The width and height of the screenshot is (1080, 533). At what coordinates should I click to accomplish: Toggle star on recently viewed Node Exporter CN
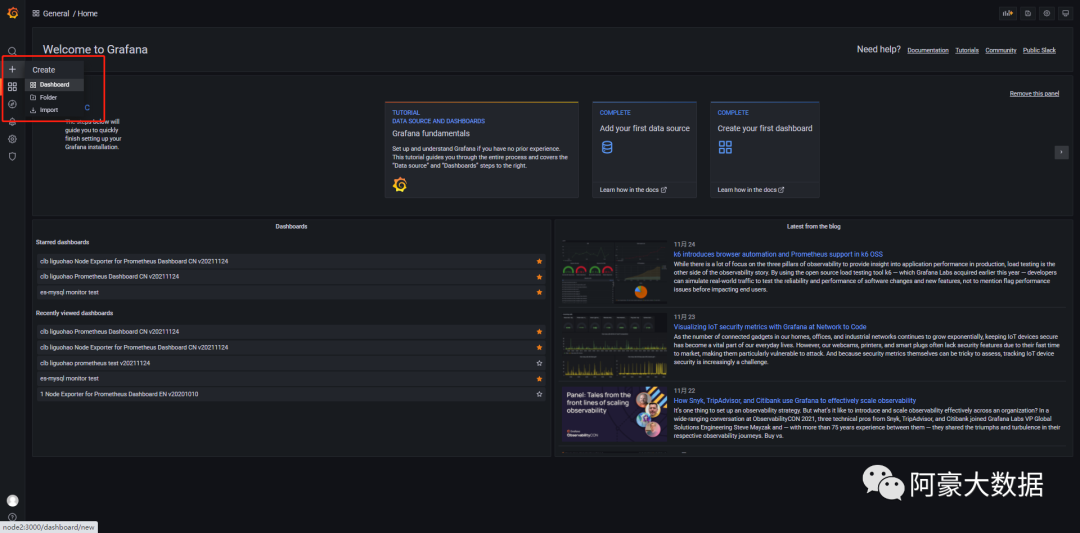(x=539, y=347)
